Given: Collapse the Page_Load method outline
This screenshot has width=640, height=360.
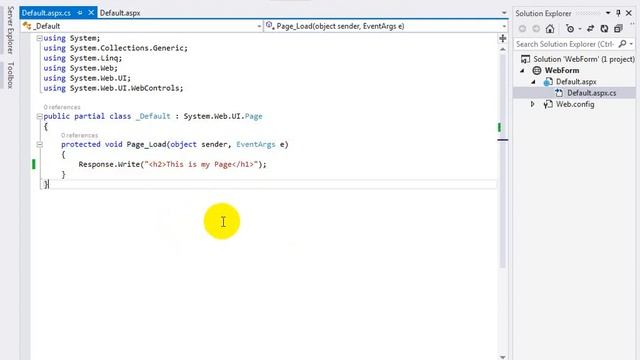Looking at the screenshot, I should [39, 144].
